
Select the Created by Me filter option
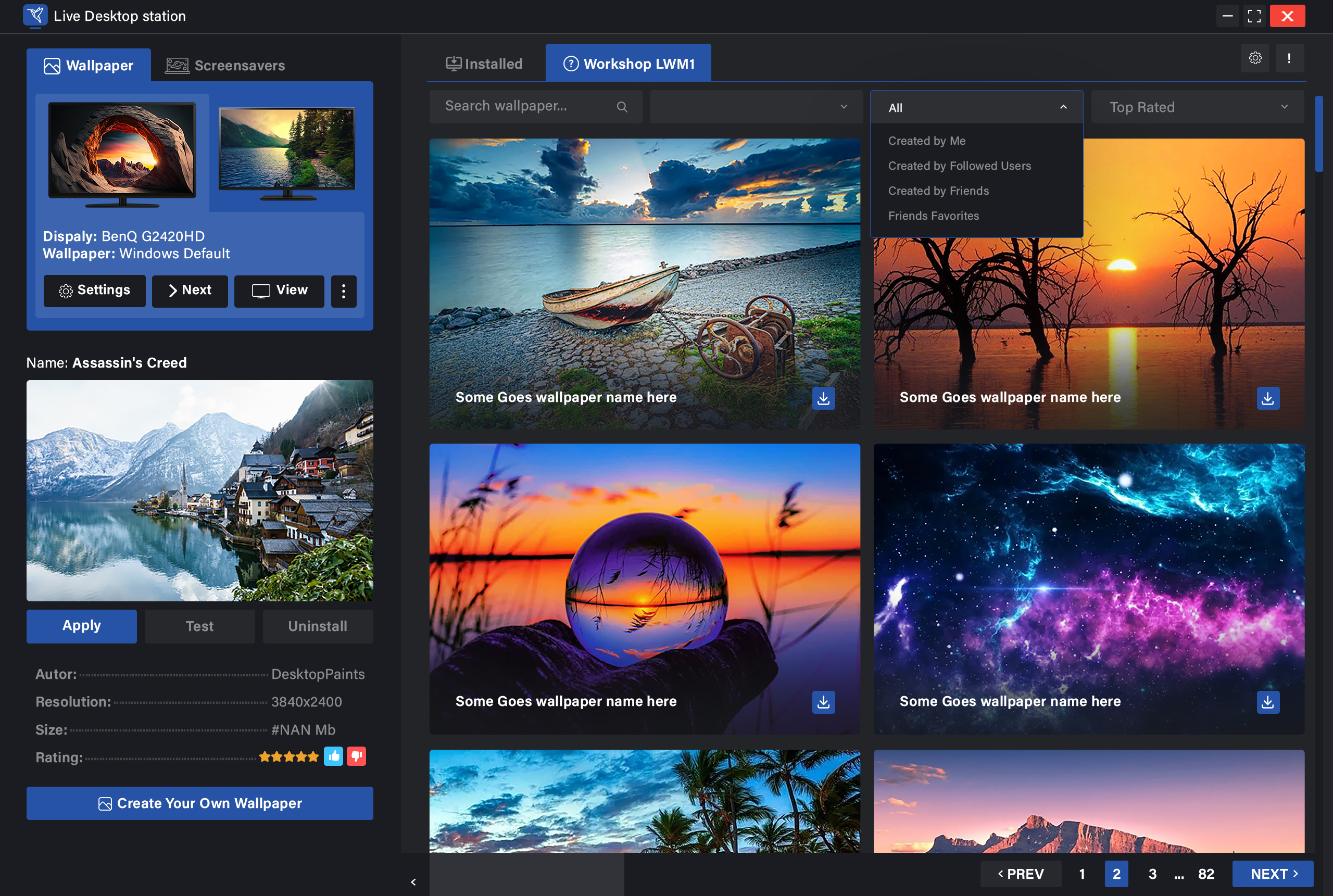[x=926, y=141]
